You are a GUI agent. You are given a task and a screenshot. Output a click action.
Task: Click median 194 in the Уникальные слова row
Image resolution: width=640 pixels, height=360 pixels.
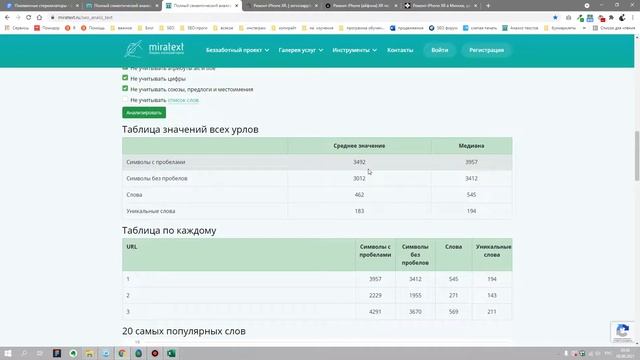click(471, 211)
